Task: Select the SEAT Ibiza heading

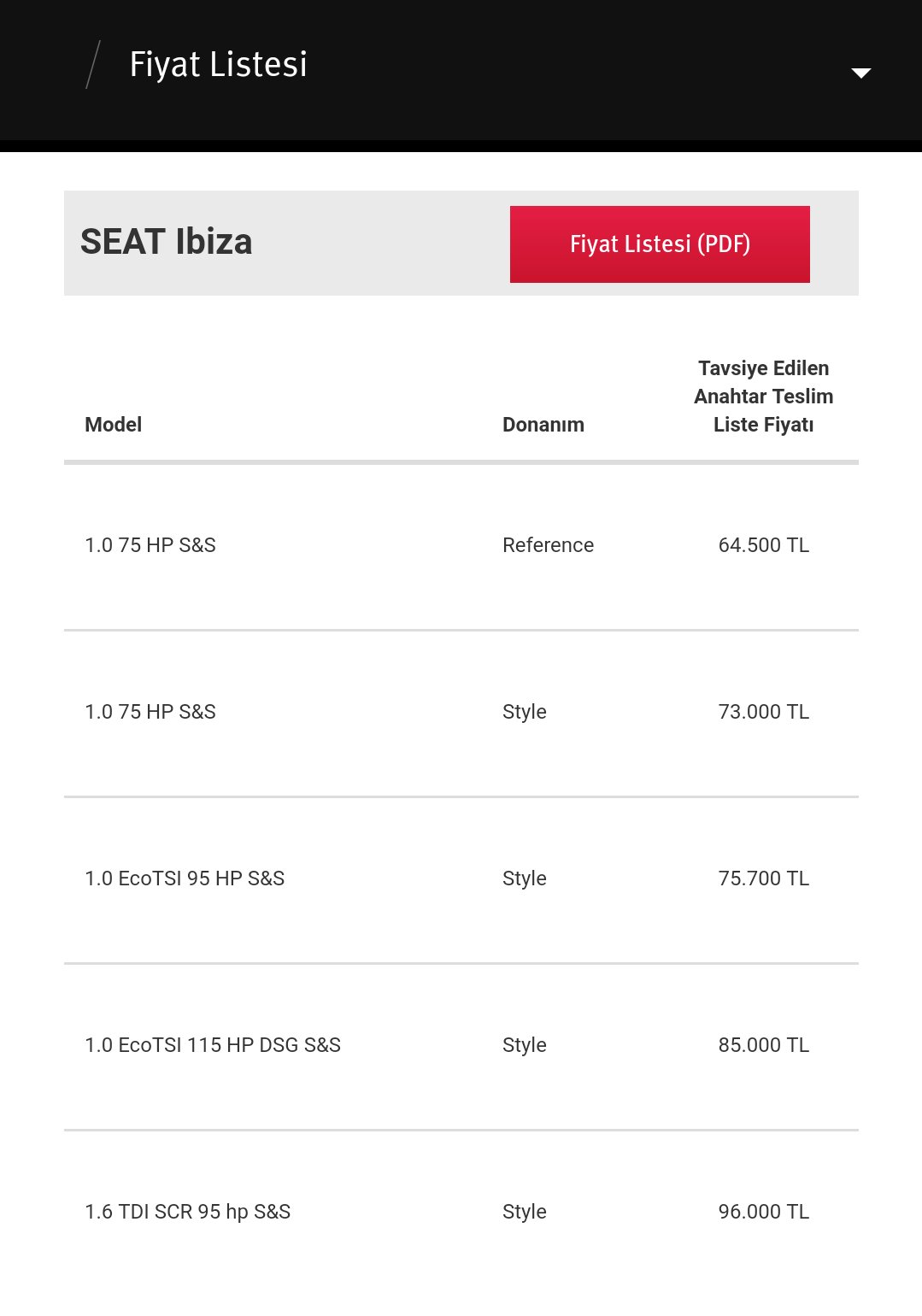Action: pyautogui.click(x=167, y=242)
